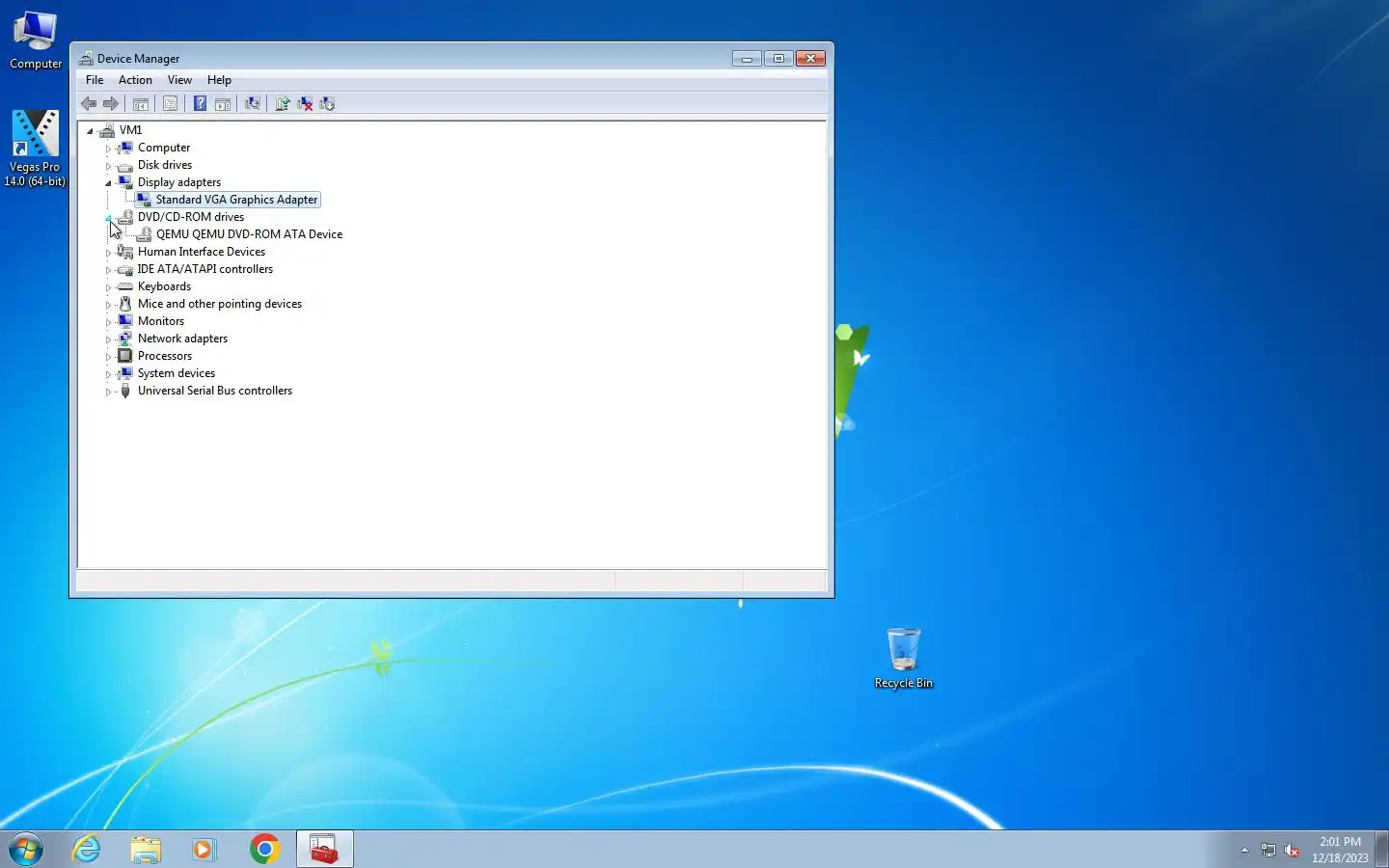Click Uninstall device icon with red X
The width and height of the screenshot is (1389, 868).
[305, 104]
